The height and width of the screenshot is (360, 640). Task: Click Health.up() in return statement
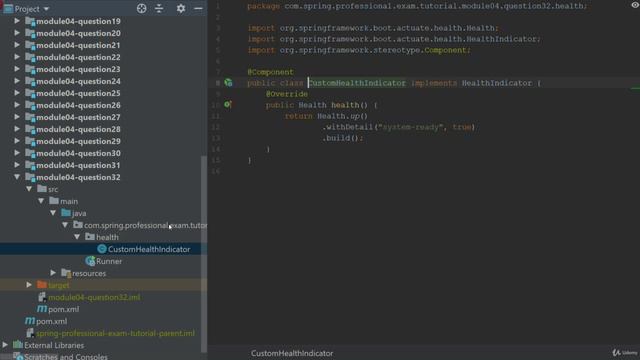point(342,116)
